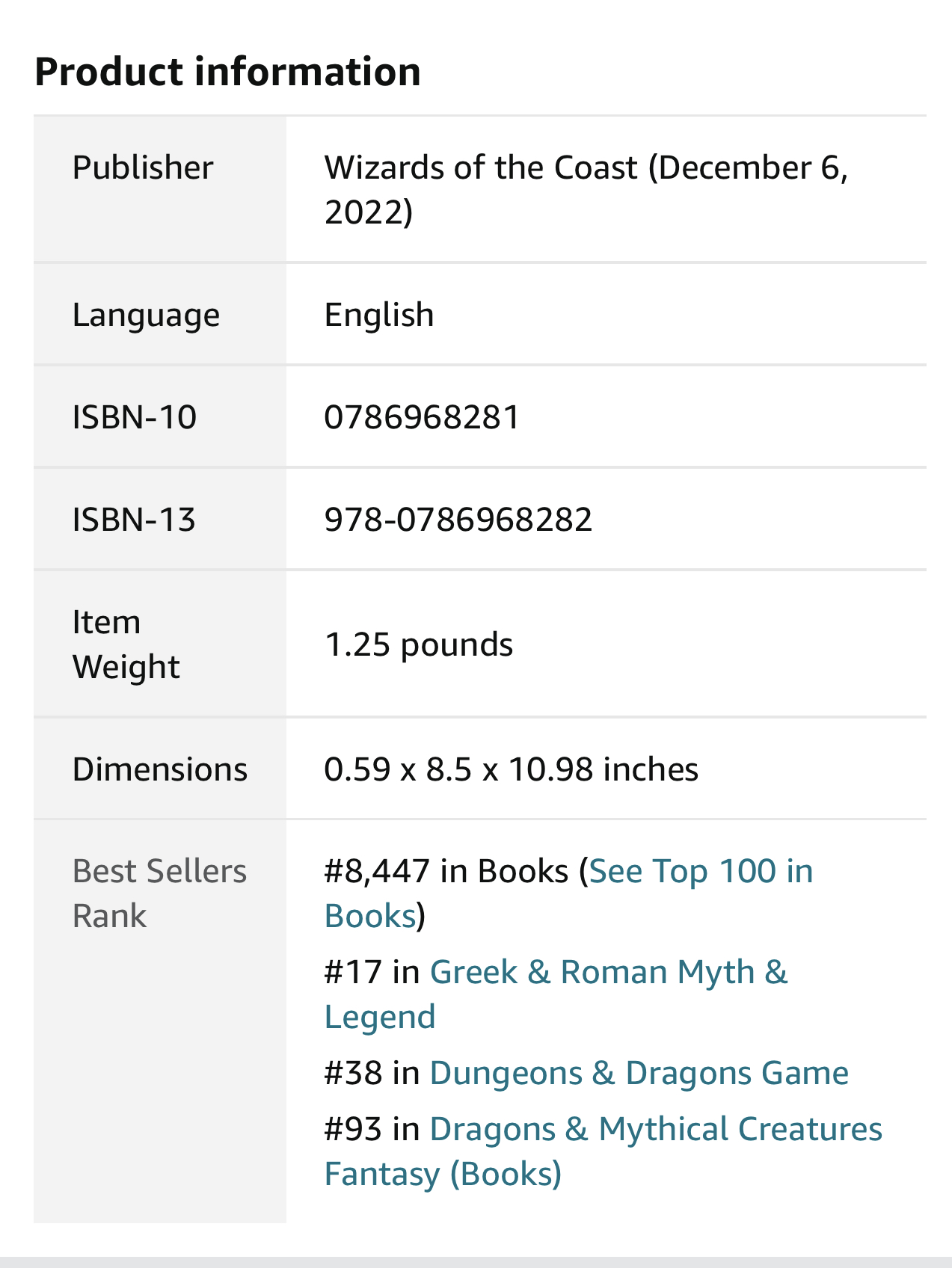Click the Product information heading
This screenshot has width=952, height=1283.
pyautogui.click(x=227, y=72)
